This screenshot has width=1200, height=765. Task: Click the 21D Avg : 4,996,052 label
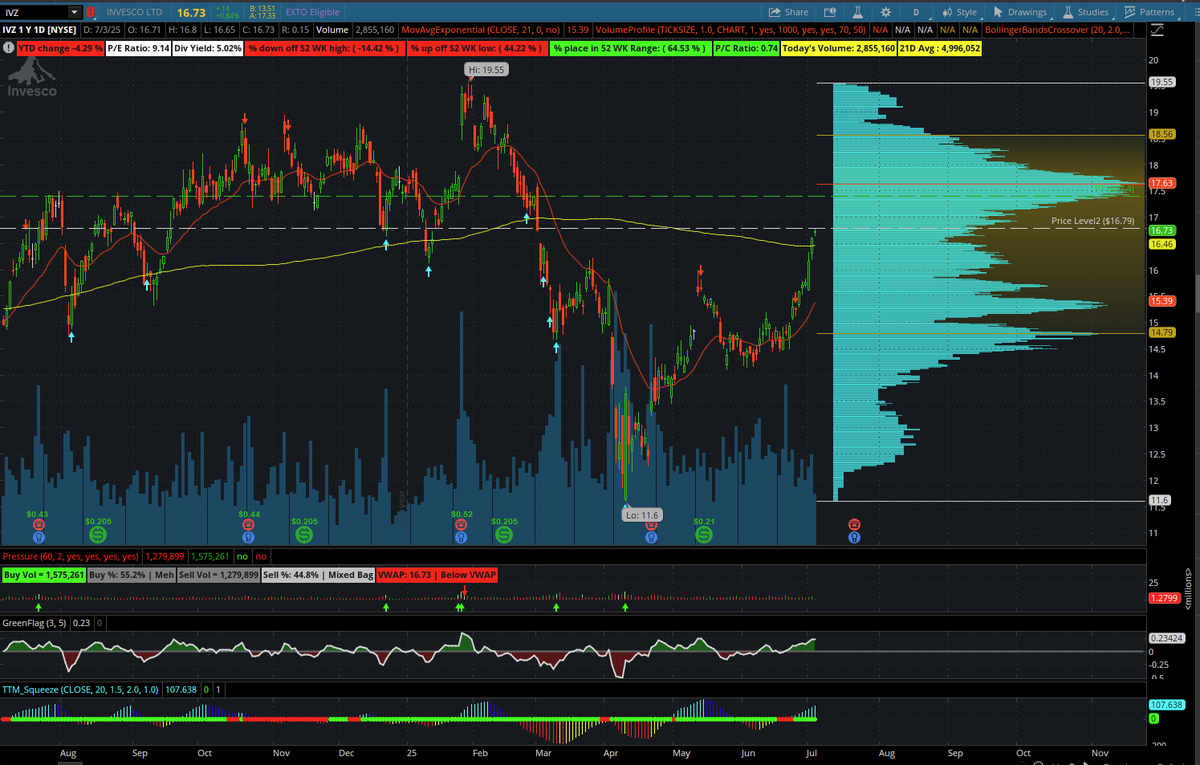(x=940, y=47)
